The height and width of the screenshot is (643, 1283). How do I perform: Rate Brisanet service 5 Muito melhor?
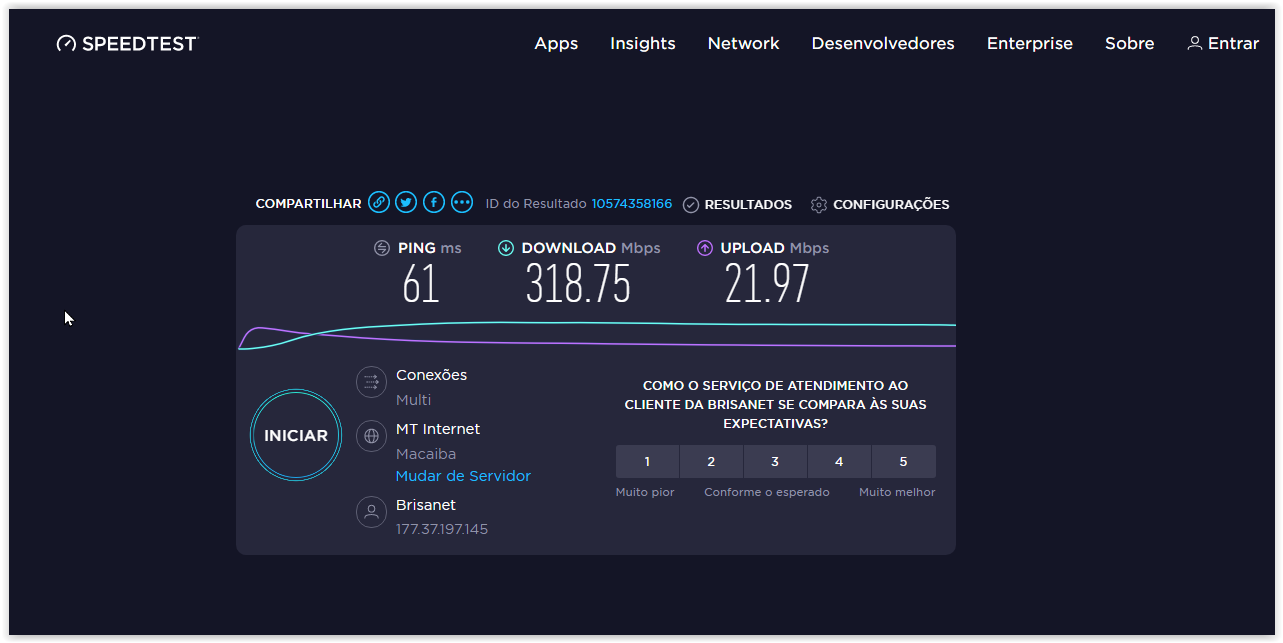(904, 462)
